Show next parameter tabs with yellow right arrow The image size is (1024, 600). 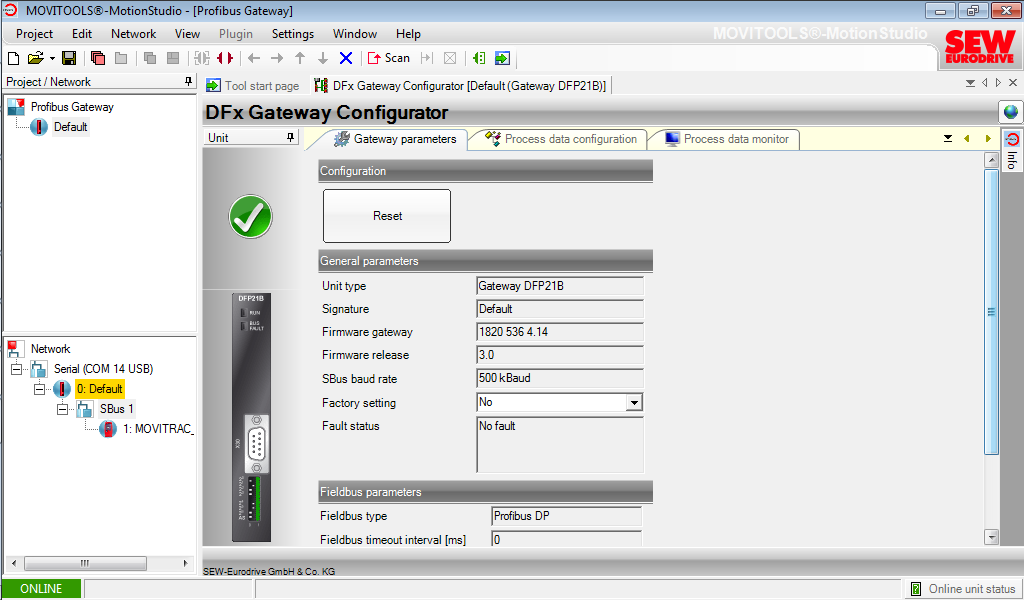point(988,138)
